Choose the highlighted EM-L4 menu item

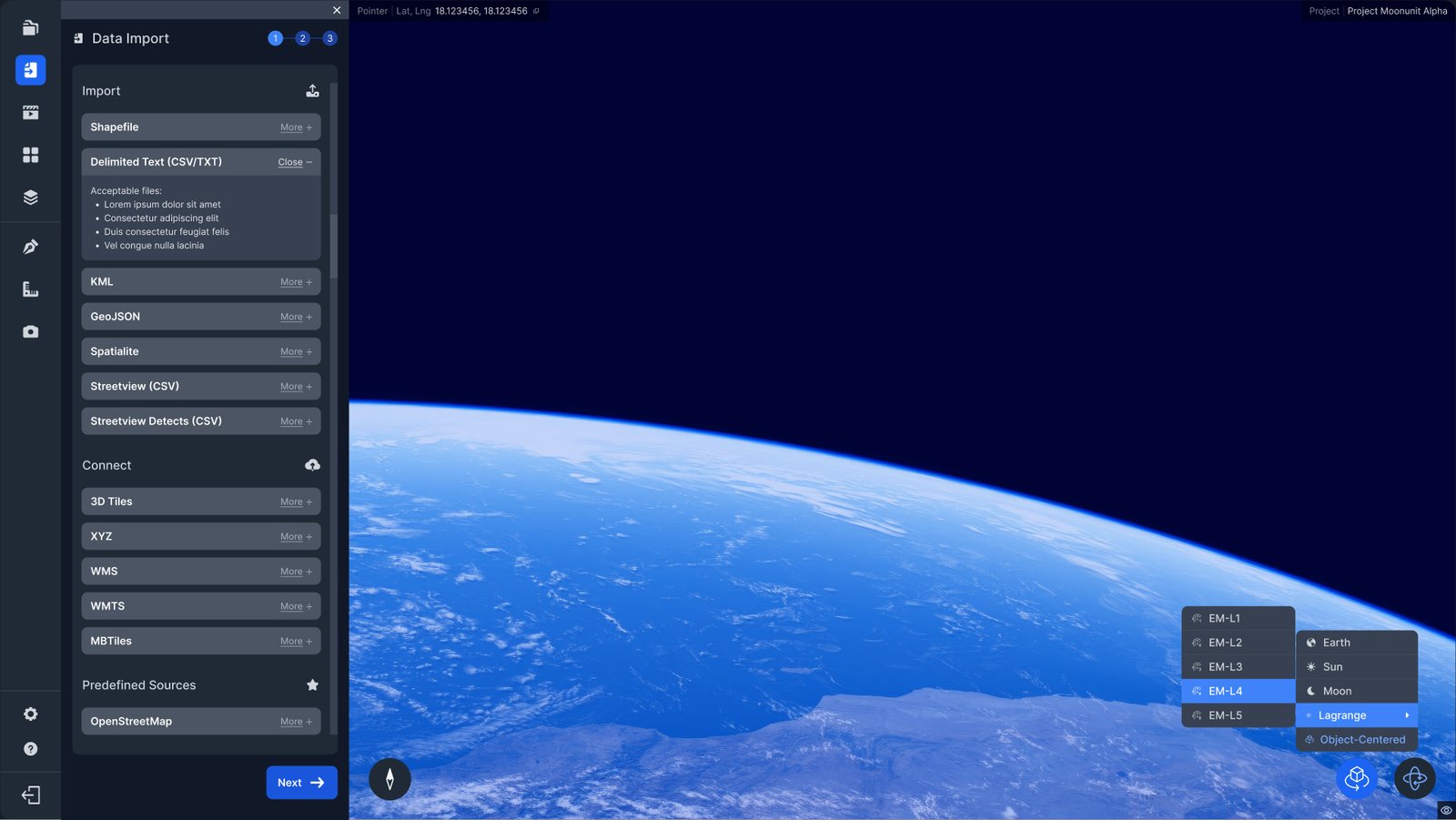1239,691
